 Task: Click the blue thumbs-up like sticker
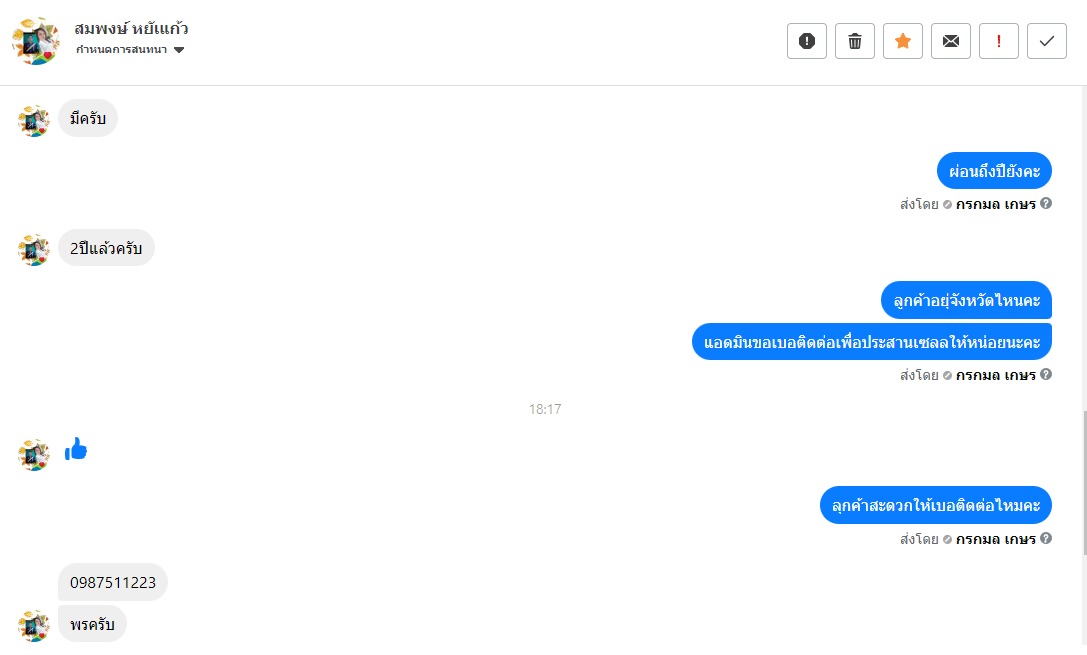(x=76, y=450)
